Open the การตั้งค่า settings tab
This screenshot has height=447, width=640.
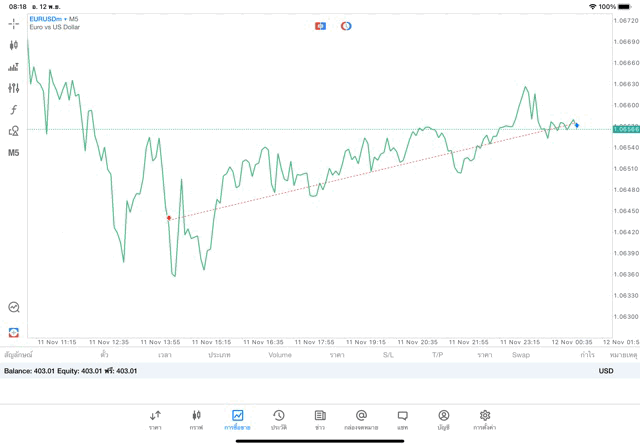[x=485, y=419]
